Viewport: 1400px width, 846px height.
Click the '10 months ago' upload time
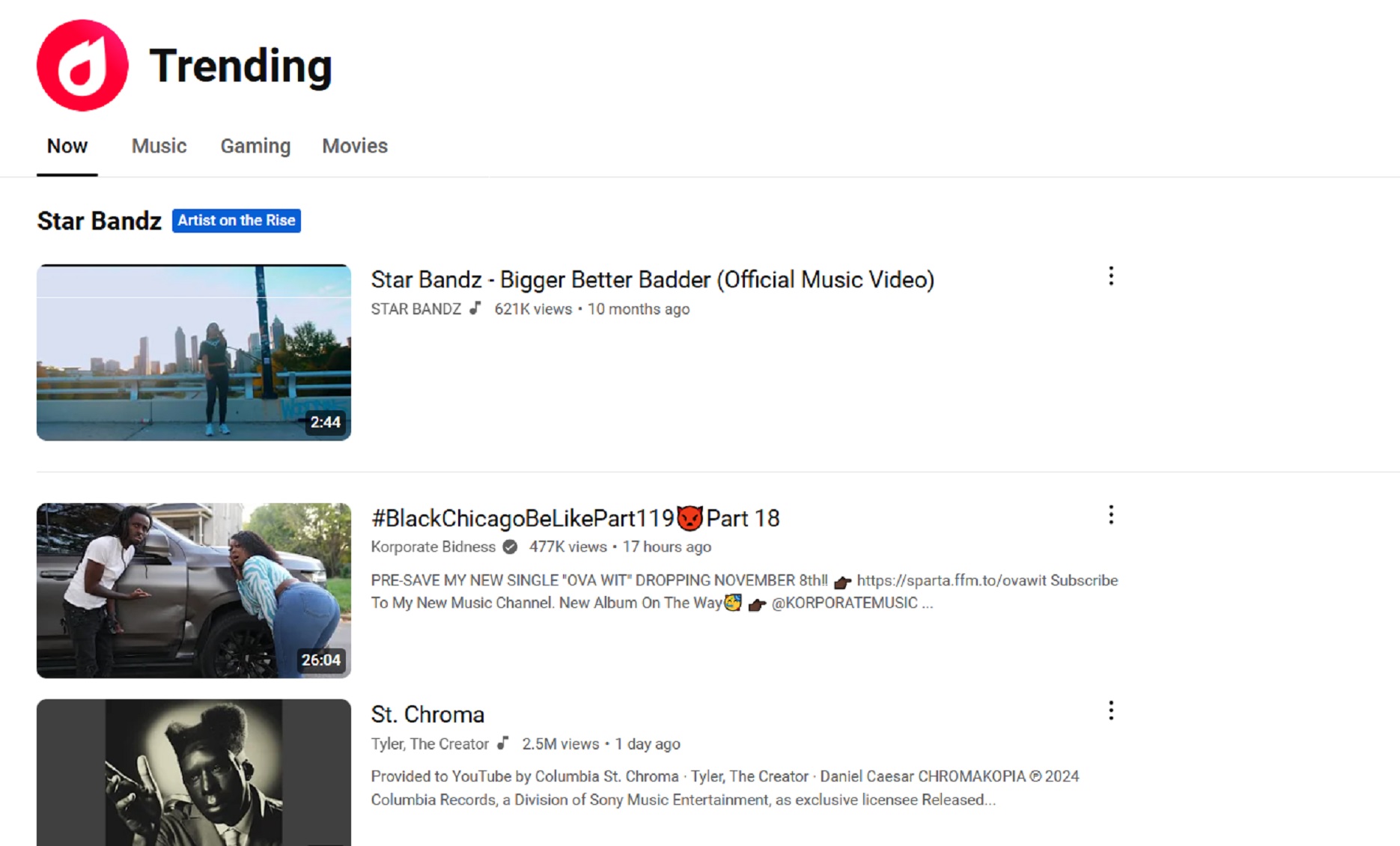[x=639, y=309]
